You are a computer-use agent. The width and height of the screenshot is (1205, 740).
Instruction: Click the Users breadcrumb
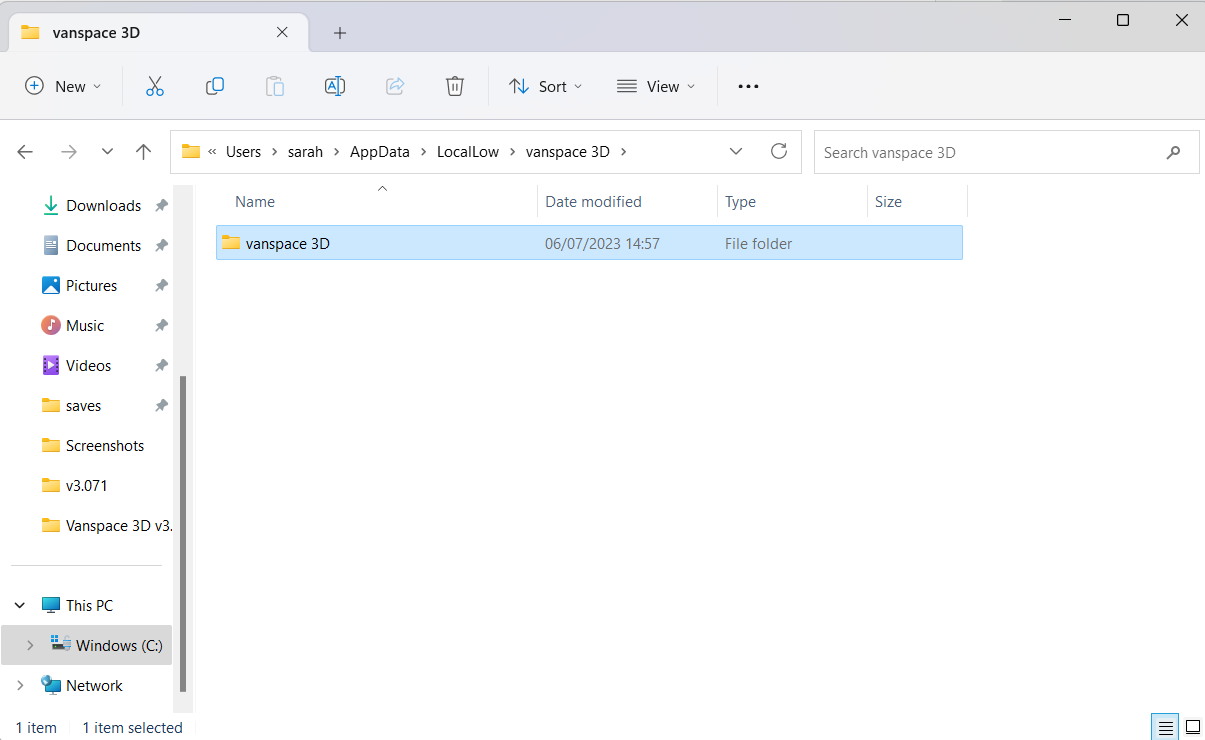coord(243,152)
